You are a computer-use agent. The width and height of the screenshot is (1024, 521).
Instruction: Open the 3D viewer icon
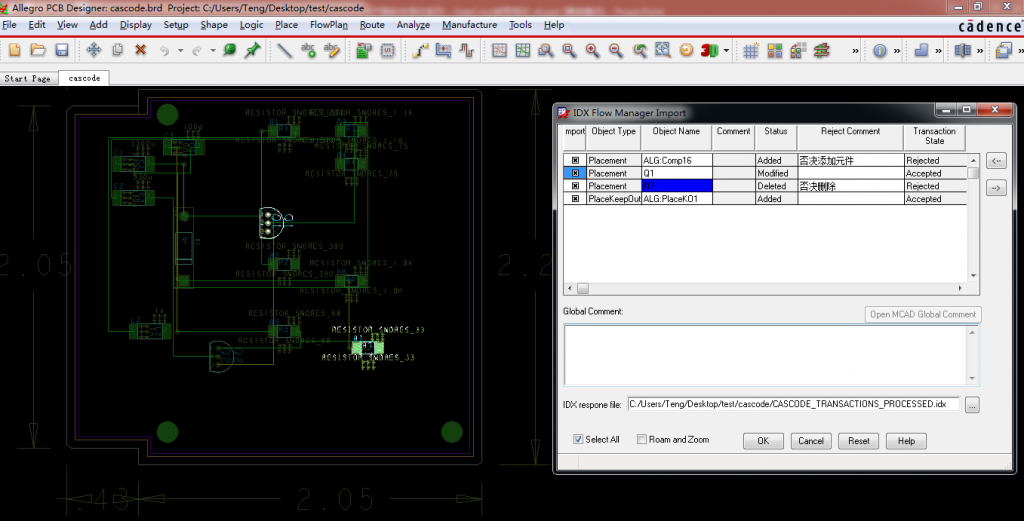(x=709, y=50)
